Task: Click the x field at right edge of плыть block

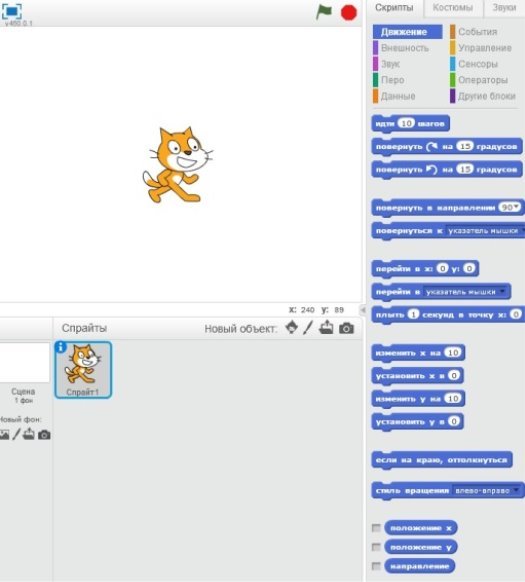Action: coord(516,314)
